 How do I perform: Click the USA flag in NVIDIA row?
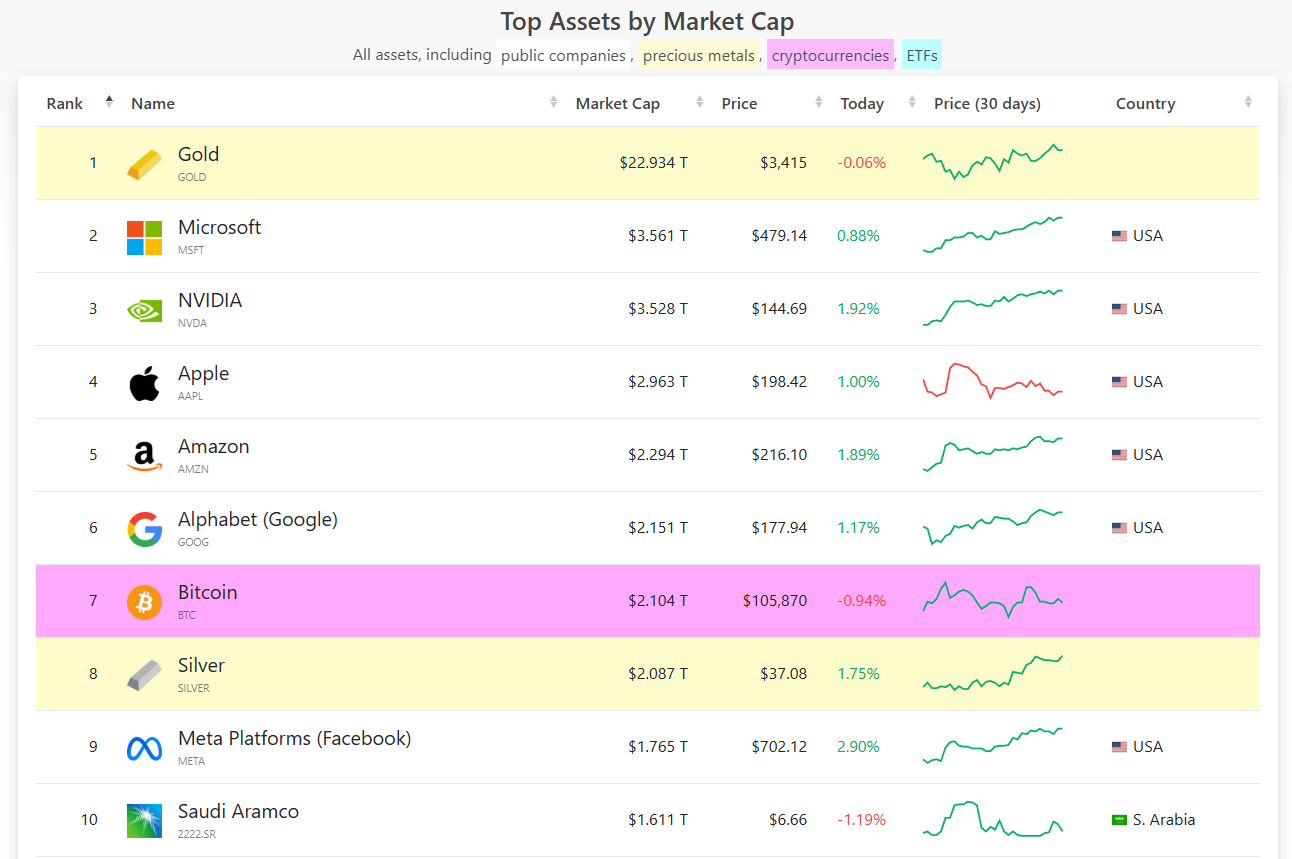[x=1119, y=309]
